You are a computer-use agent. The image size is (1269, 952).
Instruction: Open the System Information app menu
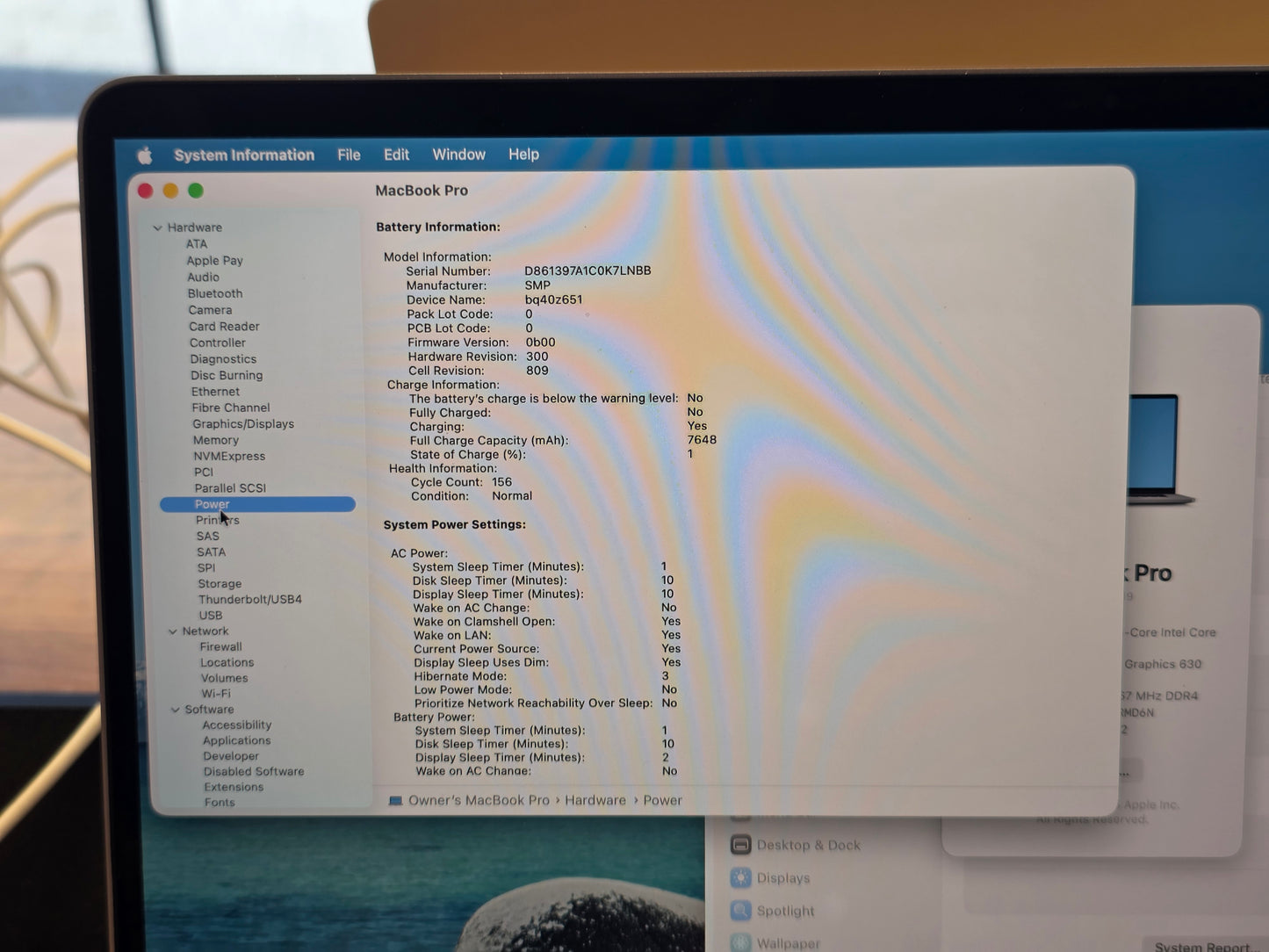[244, 155]
